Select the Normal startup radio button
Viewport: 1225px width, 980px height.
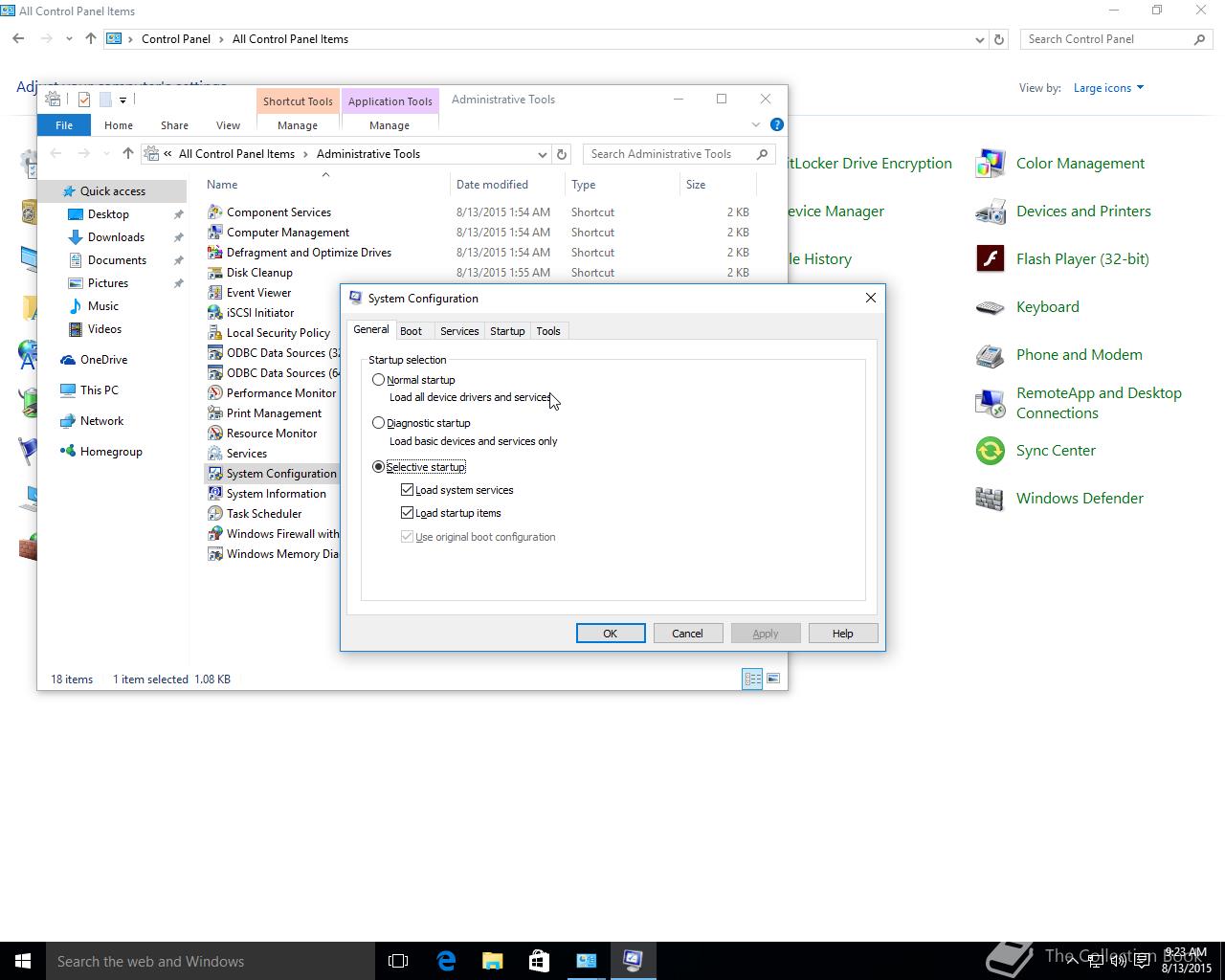tap(378, 380)
